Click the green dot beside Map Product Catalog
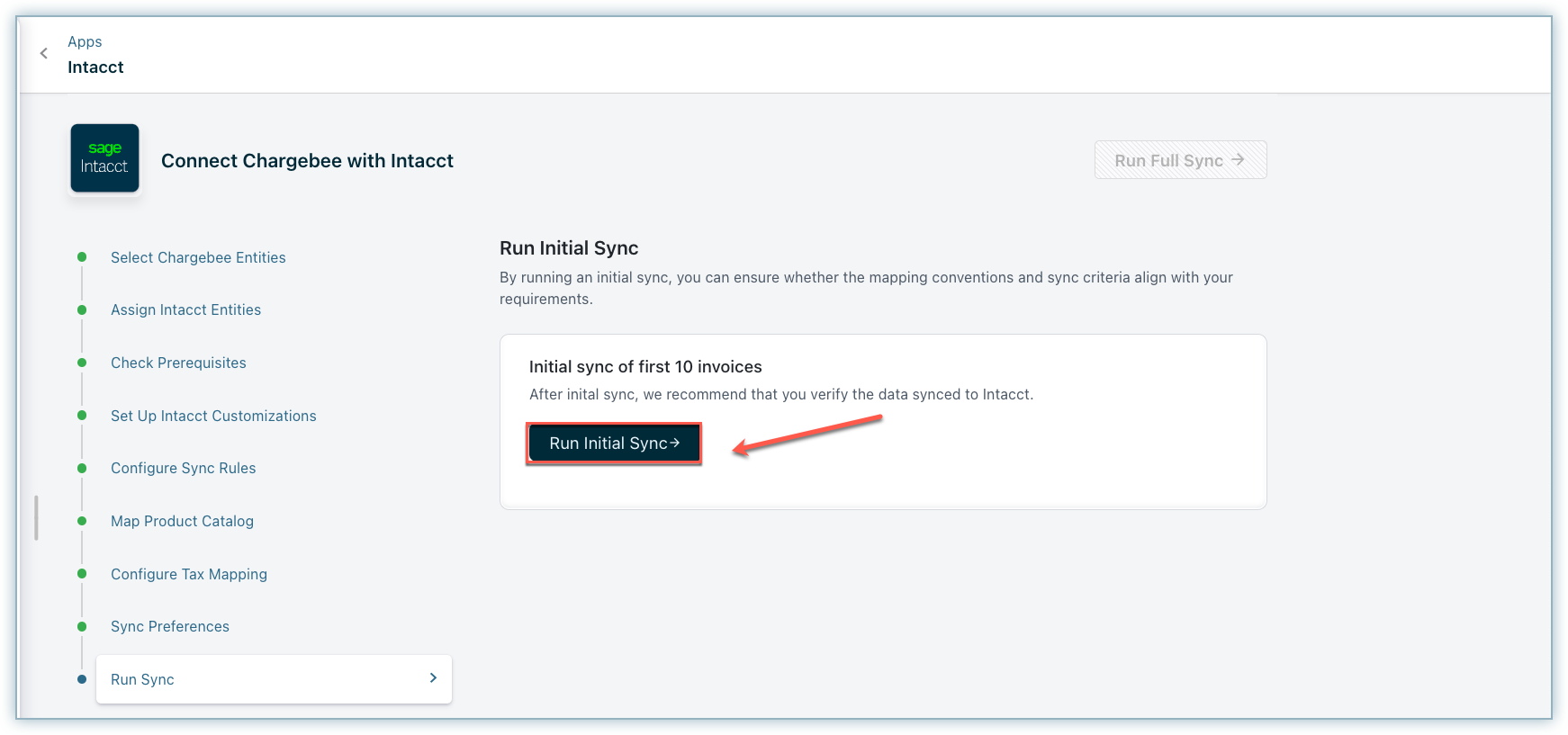1568x735 pixels. coord(82,521)
